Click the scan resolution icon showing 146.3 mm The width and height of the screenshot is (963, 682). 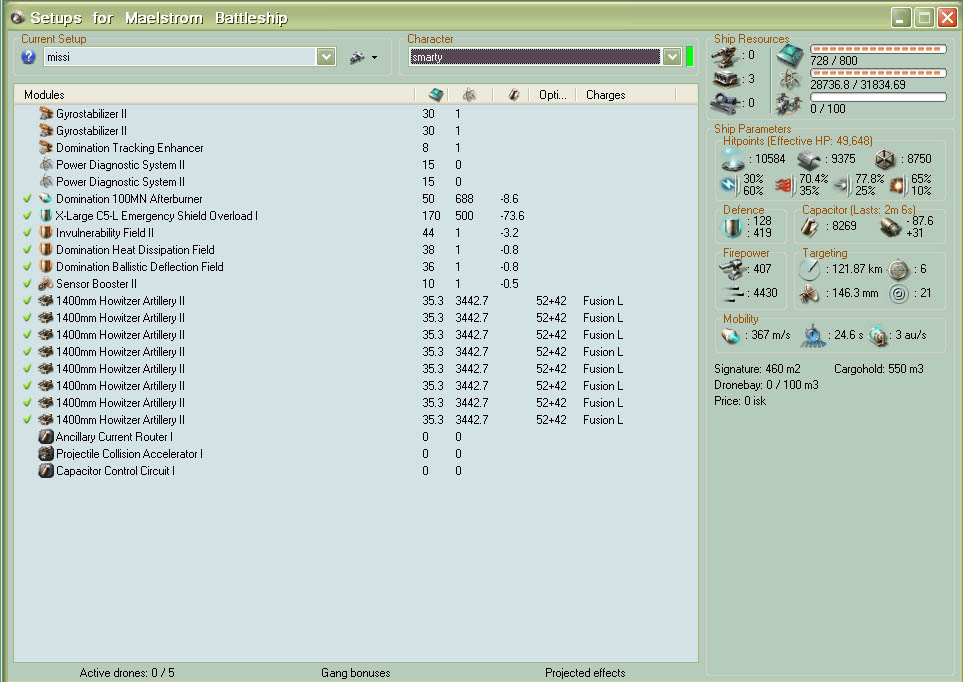(x=809, y=294)
